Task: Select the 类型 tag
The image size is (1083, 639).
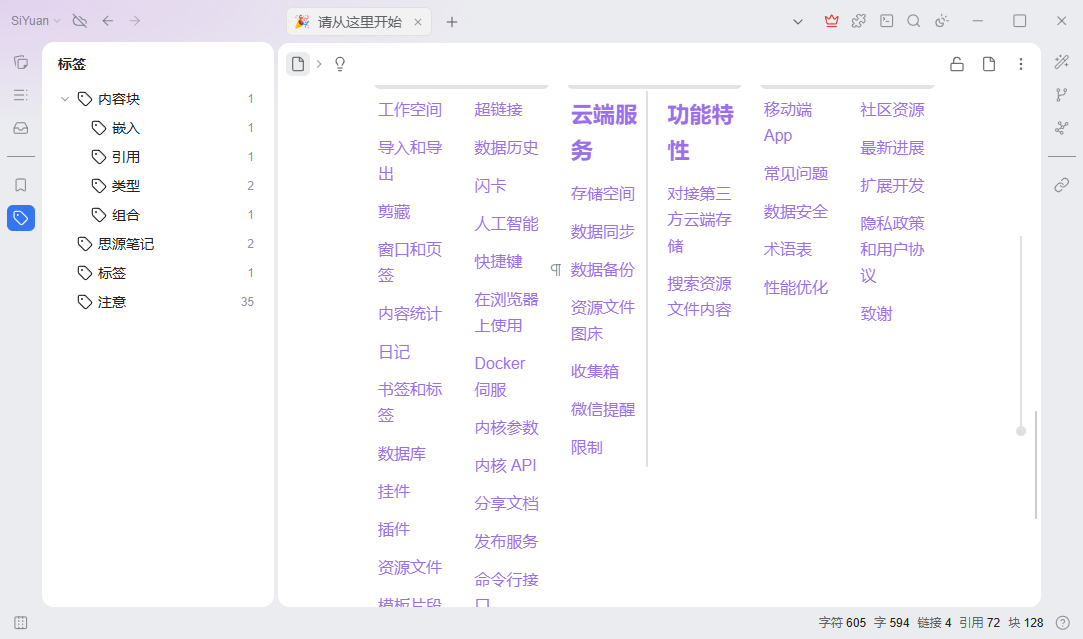Action: pos(158,186)
